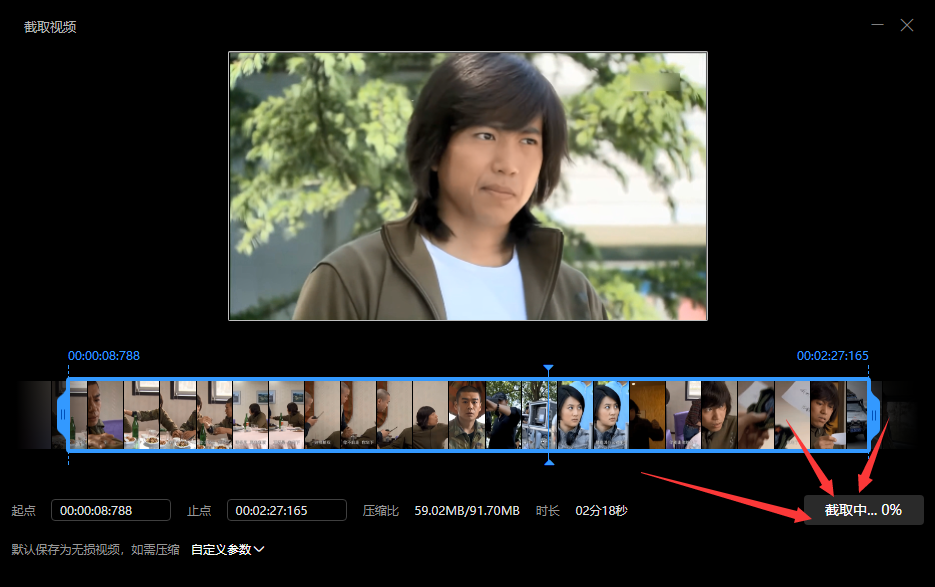Viewport: 935px width, 587px height.
Task: Close the 截取视频 window
Action: [x=907, y=25]
